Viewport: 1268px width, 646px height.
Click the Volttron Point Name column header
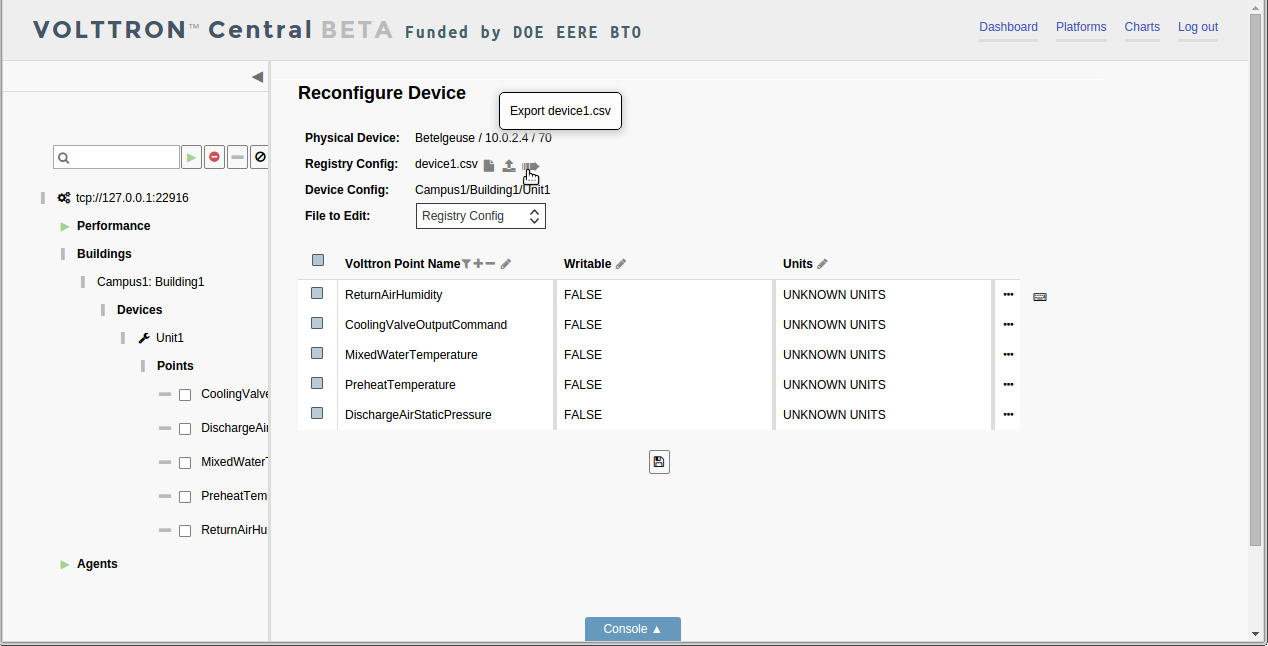pos(402,264)
